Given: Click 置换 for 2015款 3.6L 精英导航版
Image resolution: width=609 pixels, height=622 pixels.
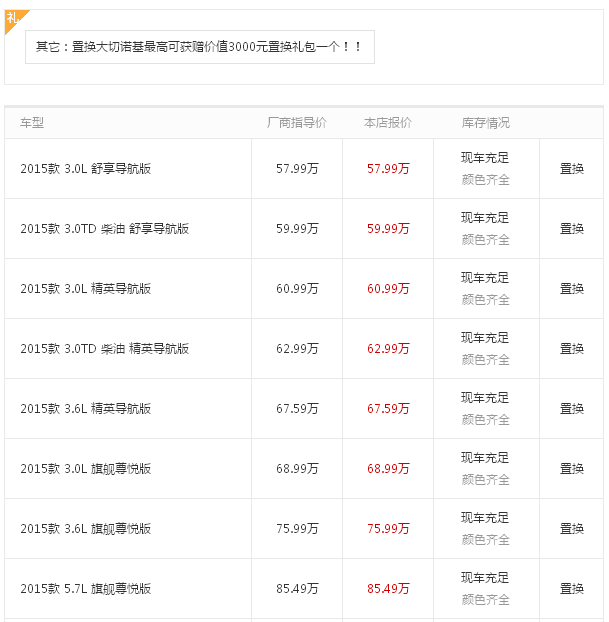Looking at the screenshot, I should click(571, 409).
